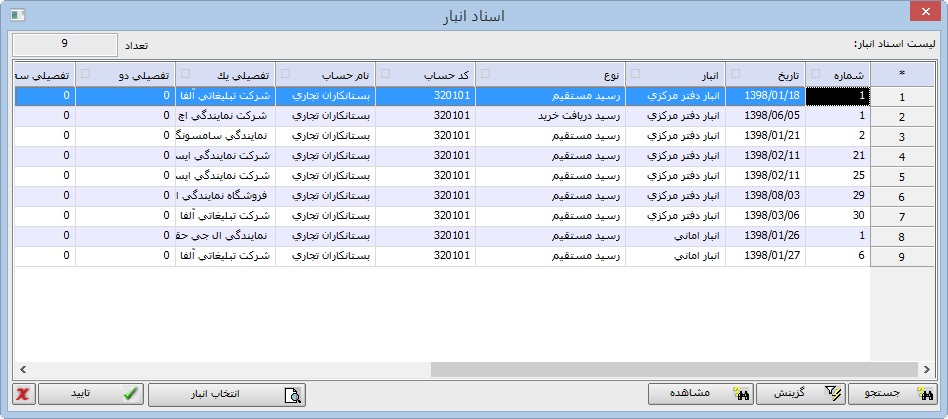Toggle checkbox in تاریخ column header
Image resolution: width=948 pixels, height=419 pixels.
coord(735,73)
